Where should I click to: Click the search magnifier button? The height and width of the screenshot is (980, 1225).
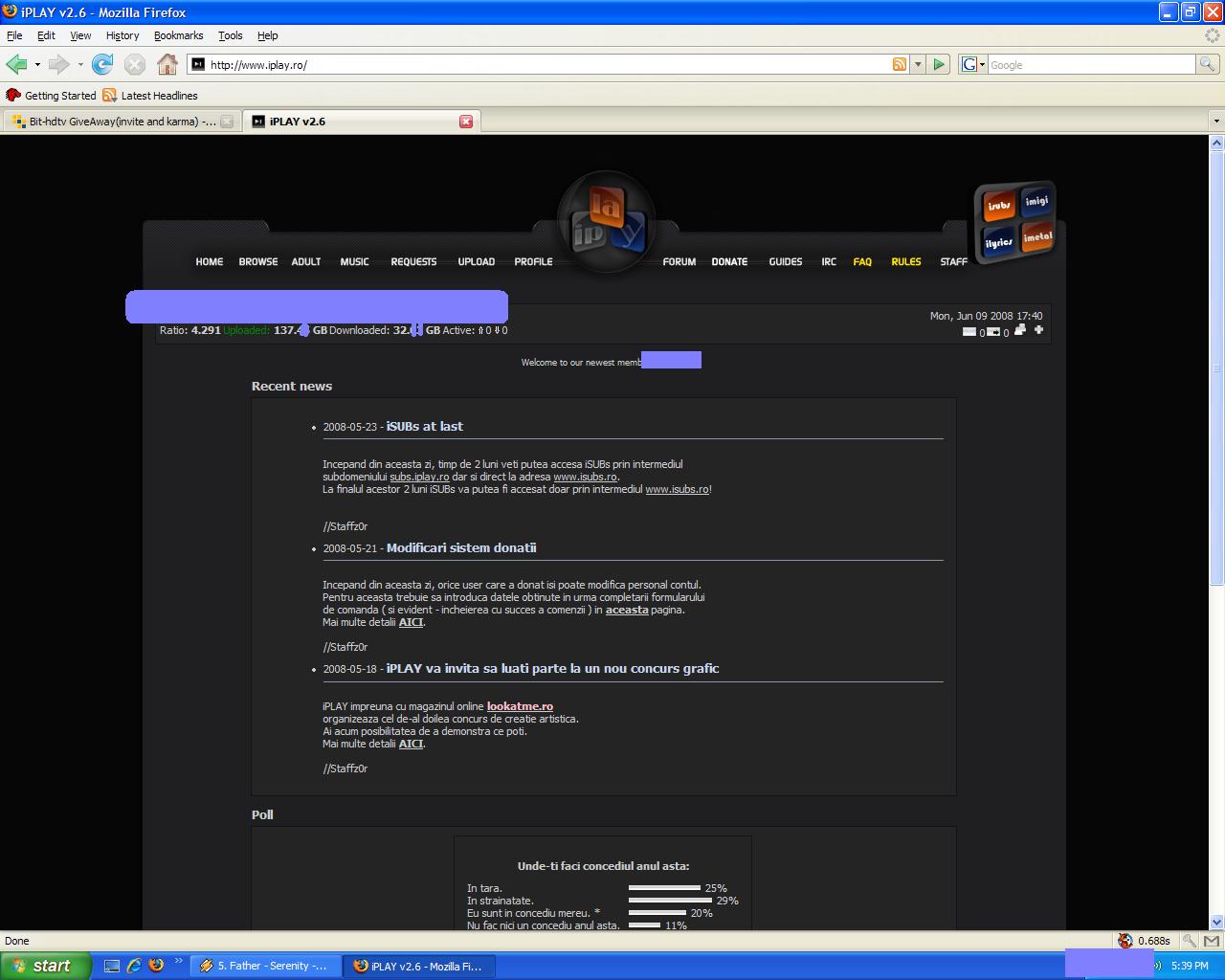pyautogui.click(x=1208, y=64)
